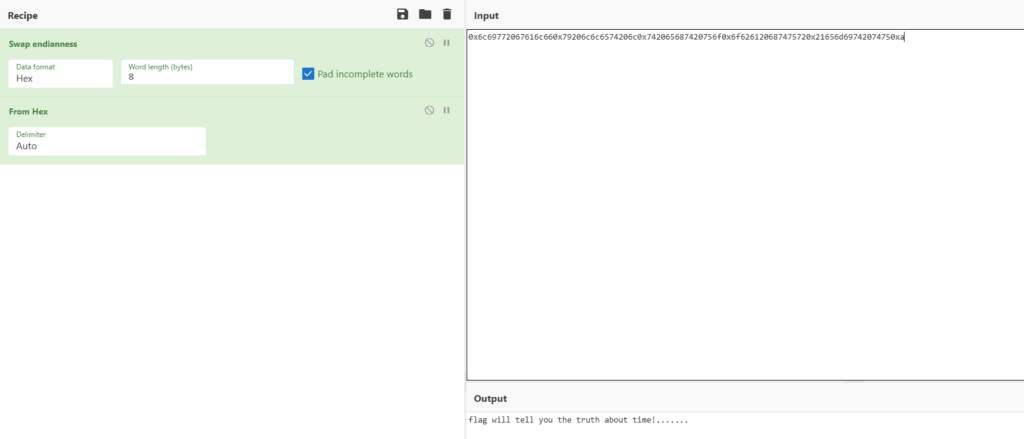Click the Word length (bytes) field

207,73
